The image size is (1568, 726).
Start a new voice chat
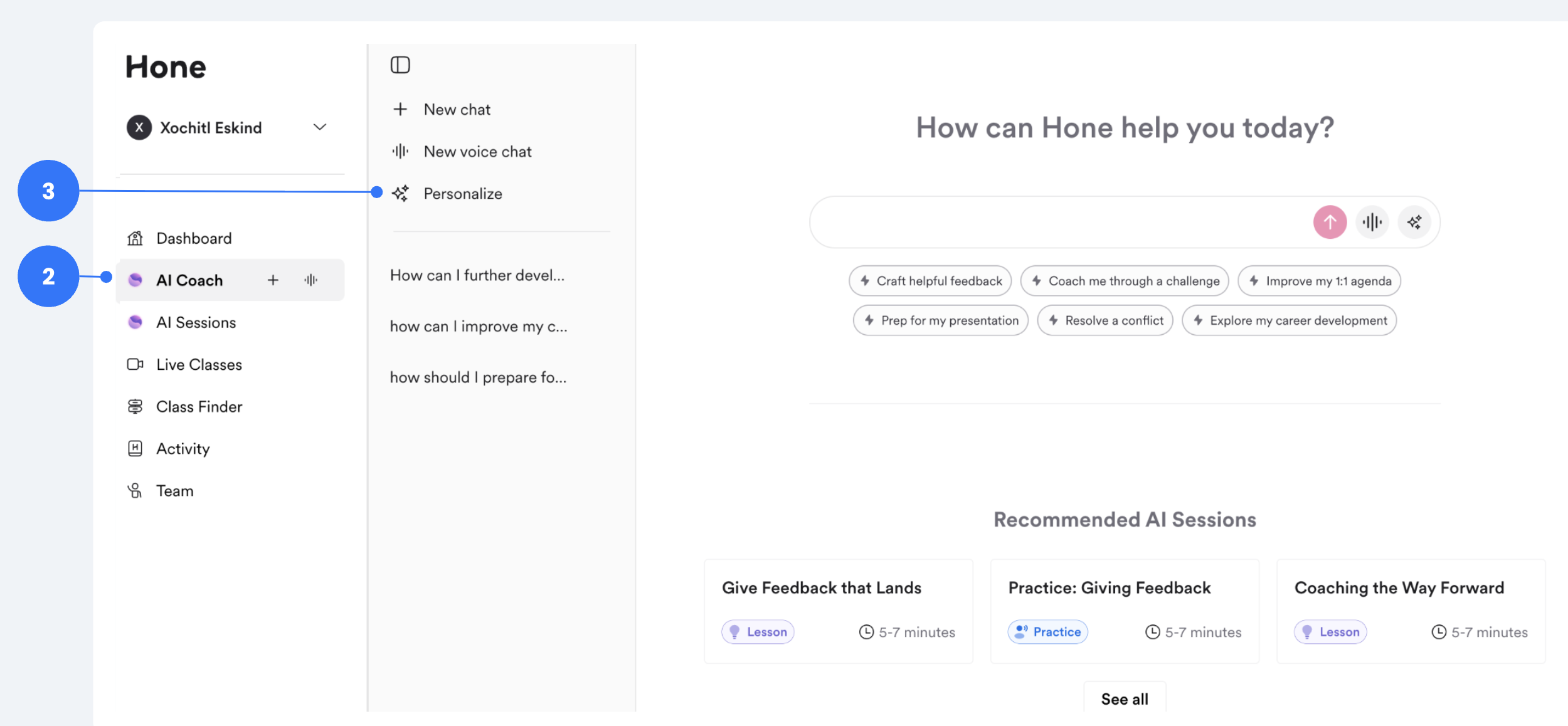pos(477,150)
